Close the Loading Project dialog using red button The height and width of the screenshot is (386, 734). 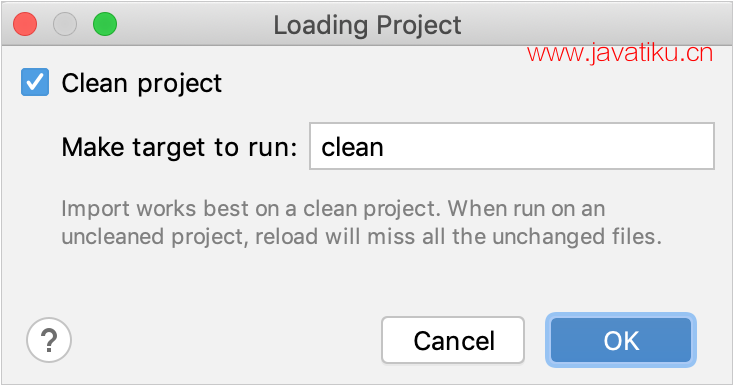click(25, 24)
